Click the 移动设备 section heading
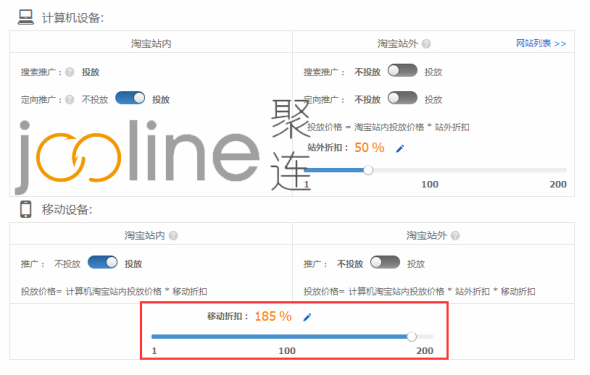The height and width of the screenshot is (375, 590). pyautogui.click(x=67, y=210)
